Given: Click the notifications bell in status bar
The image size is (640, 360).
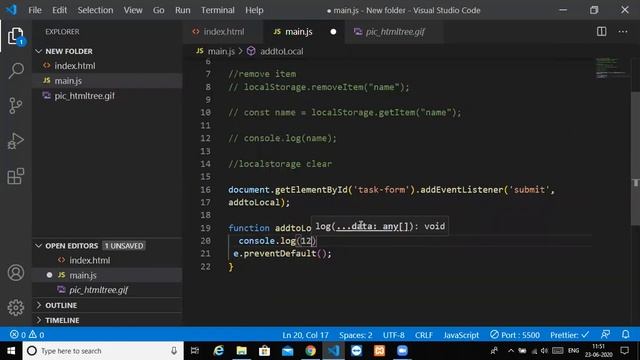Looking at the screenshot, I should (x=625, y=335).
